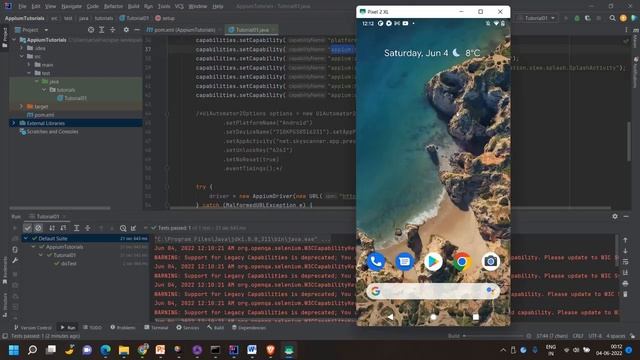Screen dimensions: 640x360
Task: Open the Problems tool window
Action: 123,327
